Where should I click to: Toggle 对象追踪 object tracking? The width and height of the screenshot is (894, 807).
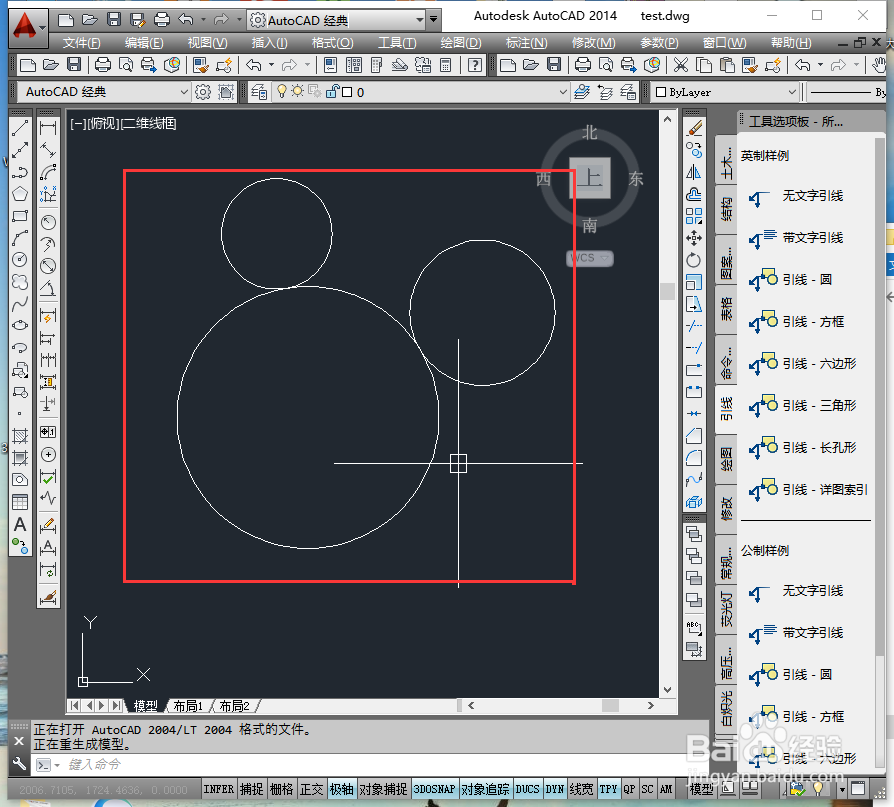tap(485, 789)
